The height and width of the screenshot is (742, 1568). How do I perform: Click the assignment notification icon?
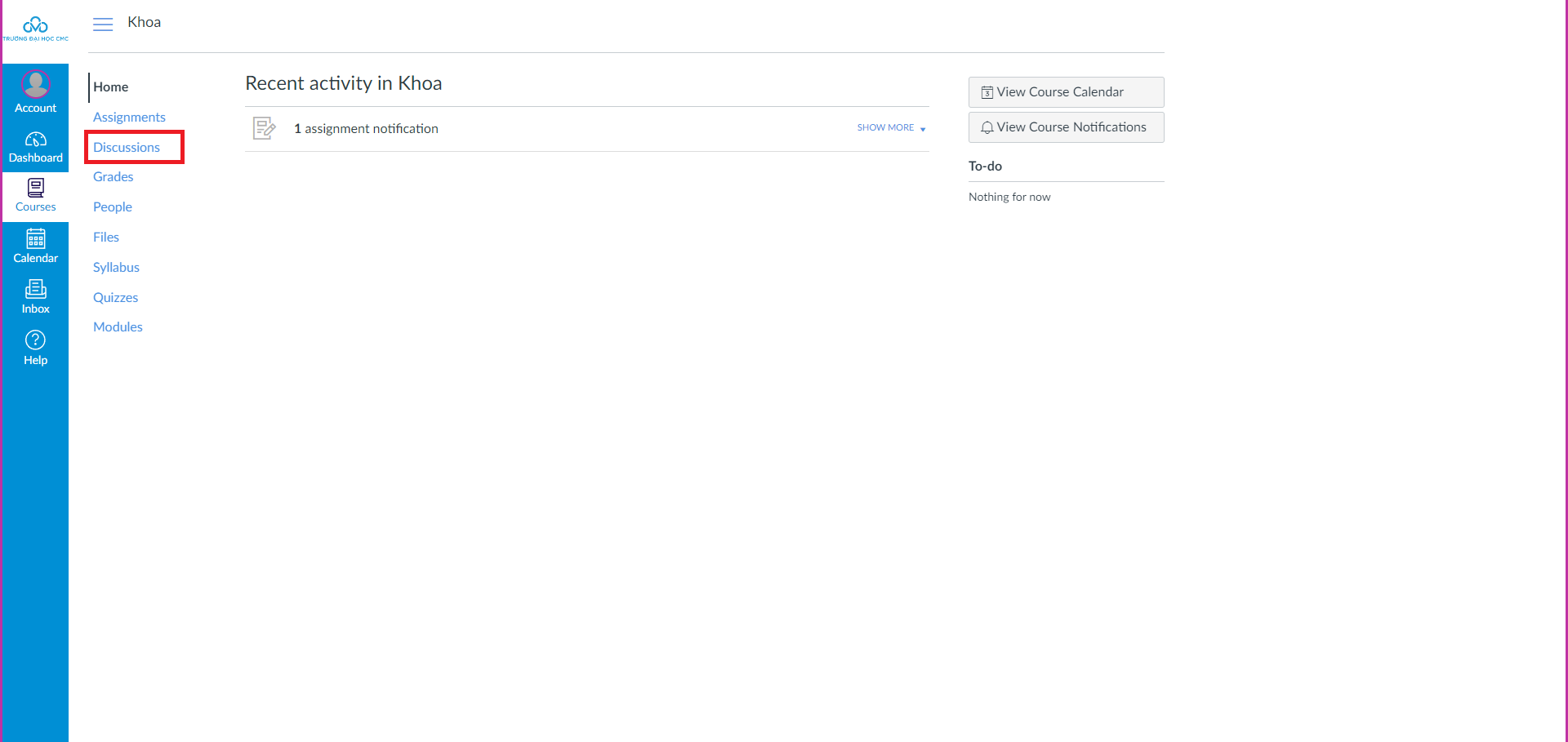tap(264, 128)
